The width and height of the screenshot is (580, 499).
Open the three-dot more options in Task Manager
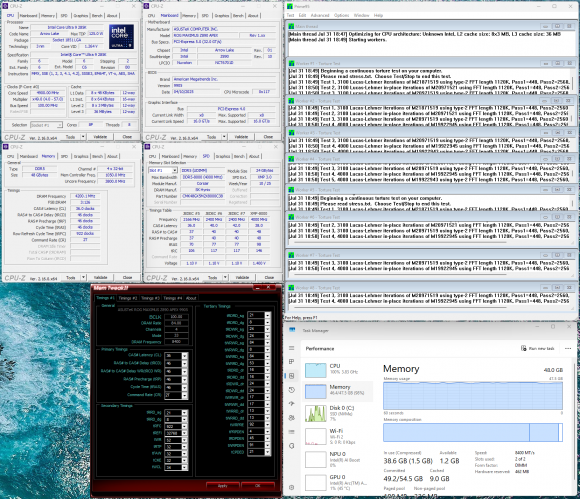click(x=568, y=348)
